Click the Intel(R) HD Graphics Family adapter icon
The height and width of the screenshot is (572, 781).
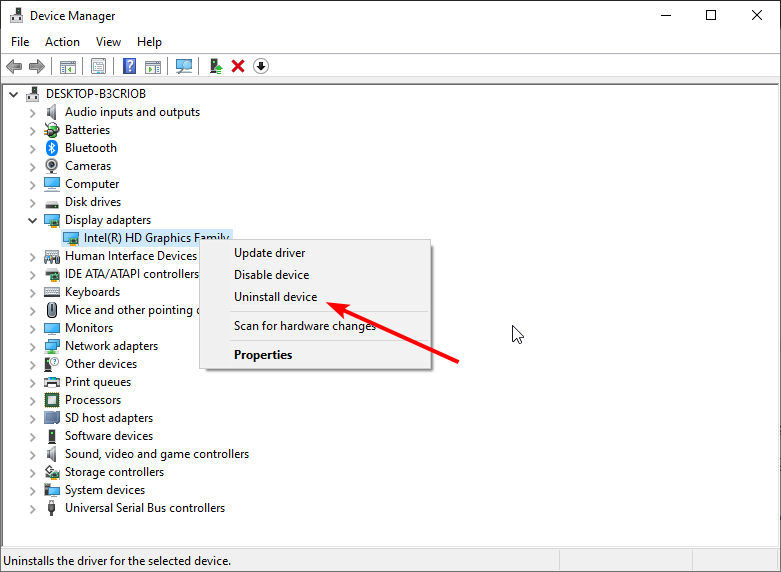point(71,238)
